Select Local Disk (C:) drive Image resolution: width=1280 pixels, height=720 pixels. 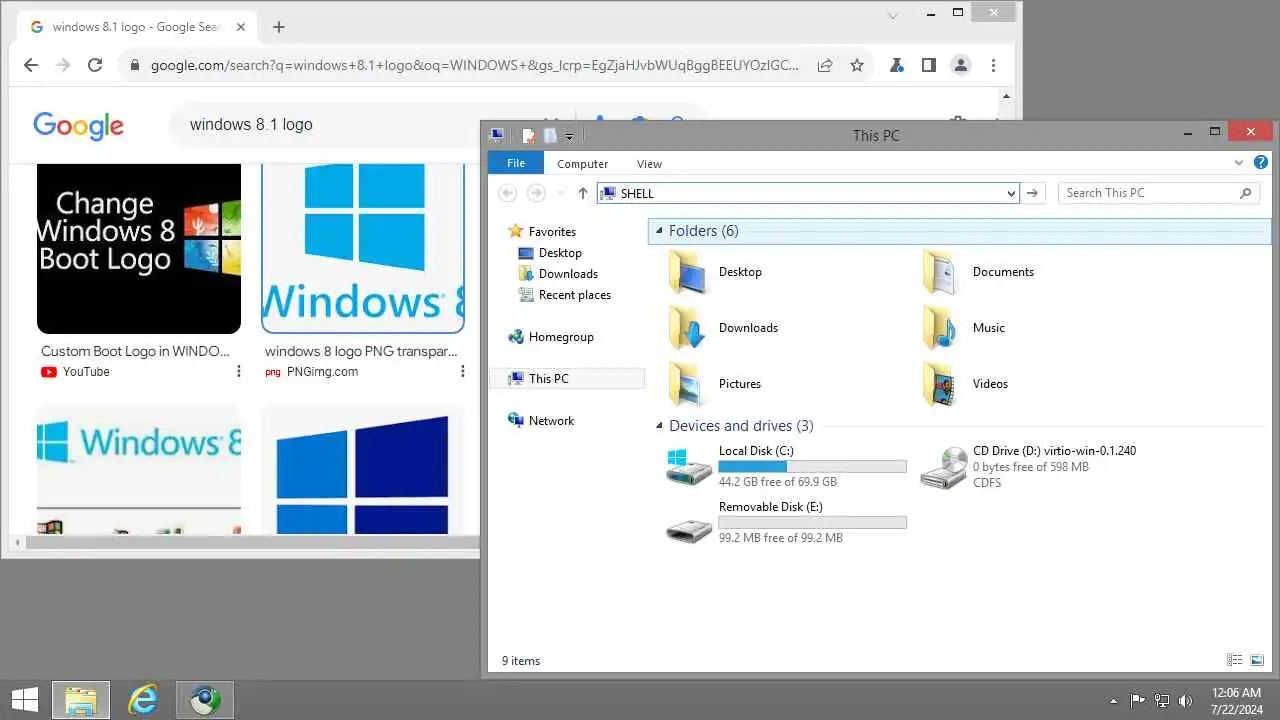tap(786, 467)
